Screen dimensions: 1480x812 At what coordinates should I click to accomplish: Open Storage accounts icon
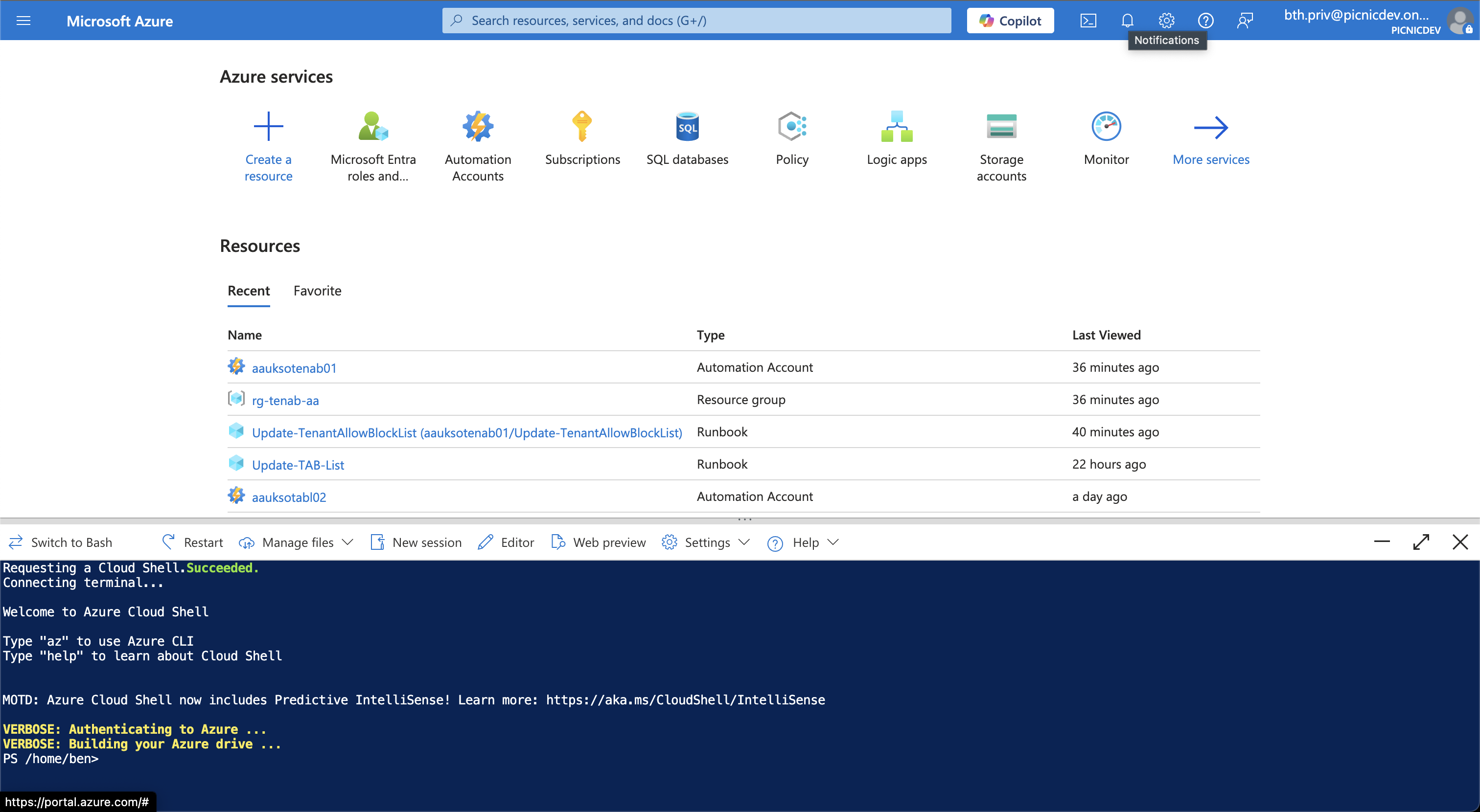pos(1001,126)
